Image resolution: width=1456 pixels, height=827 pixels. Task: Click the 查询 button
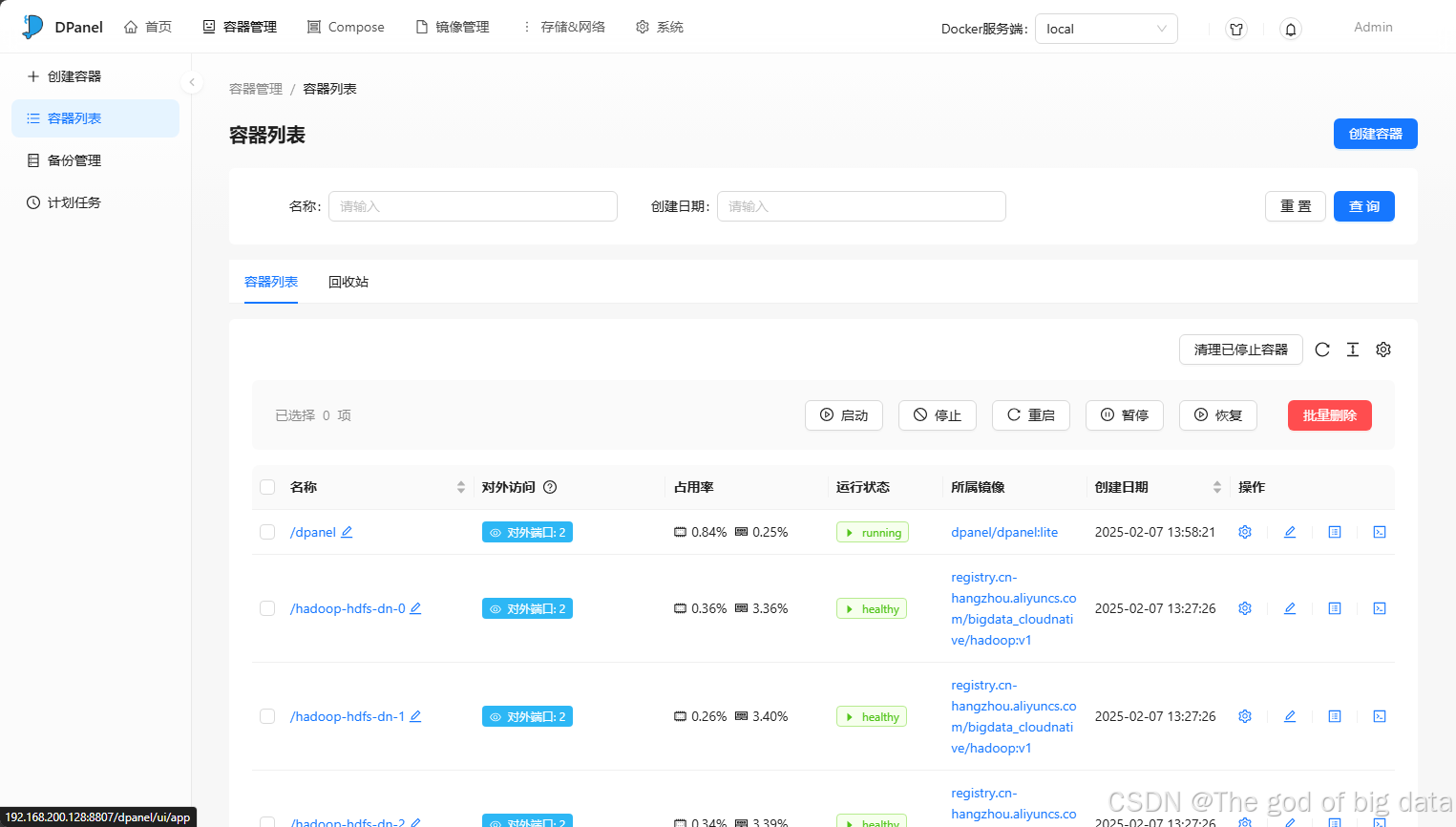coord(1364,206)
